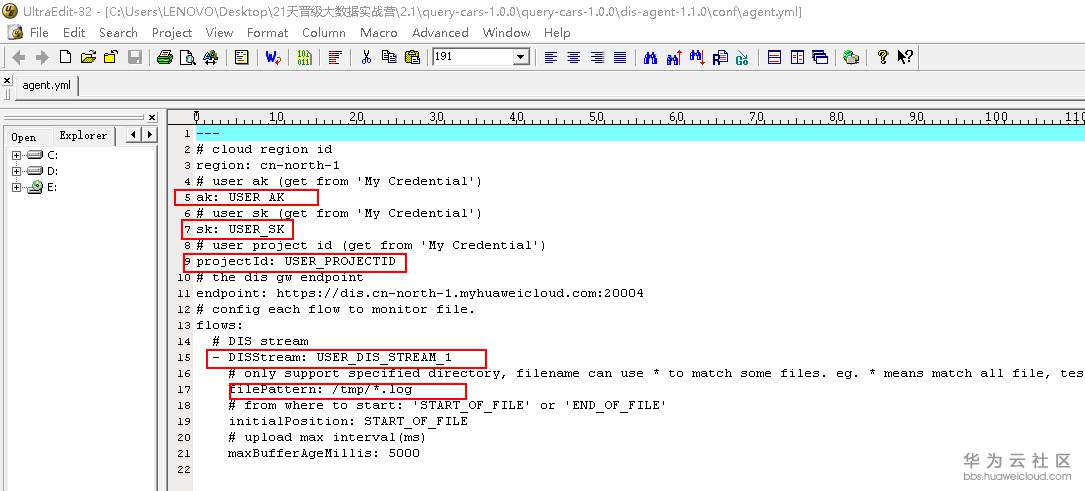Open Help question mark icon
The height and width of the screenshot is (491, 1085).
click(882, 57)
